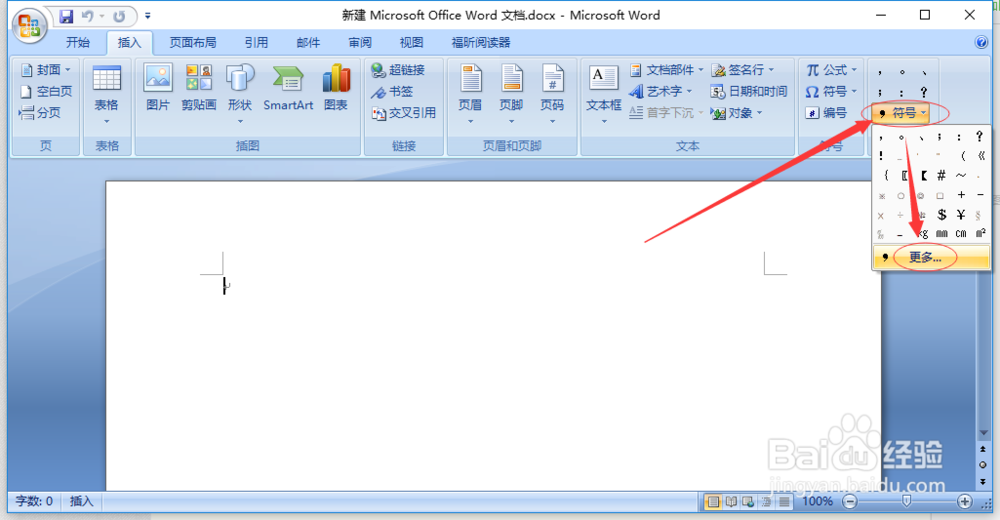Insert the mm unit symbol
The height and width of the screenshot is (520, 1000).
pyautogui.click(x=941, y=234)
